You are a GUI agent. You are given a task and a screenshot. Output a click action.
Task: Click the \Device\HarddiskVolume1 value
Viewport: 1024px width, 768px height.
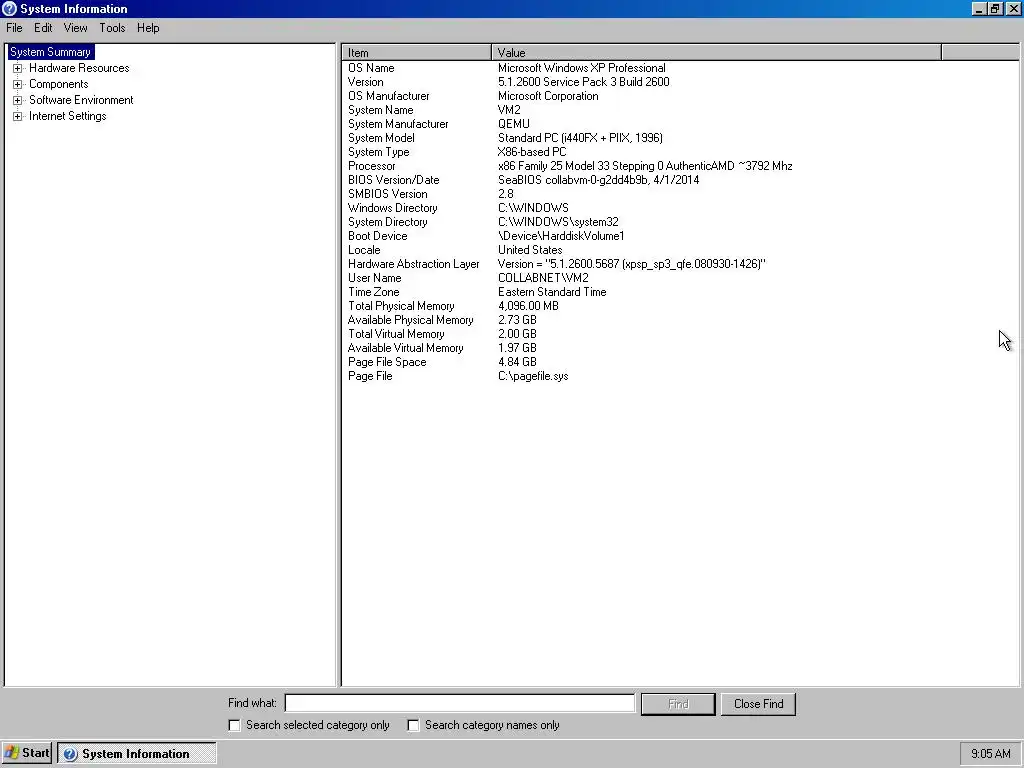click(x=561, y=236)
